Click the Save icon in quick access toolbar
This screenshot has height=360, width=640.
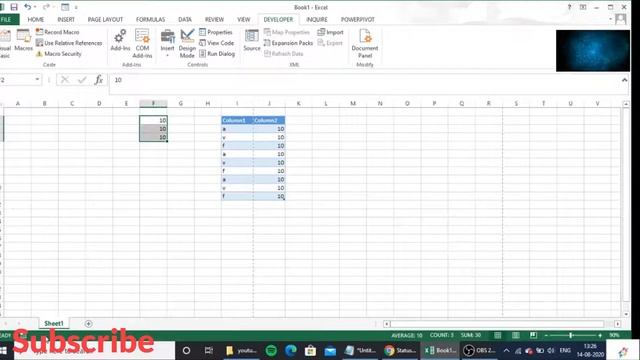click(14, 7)
